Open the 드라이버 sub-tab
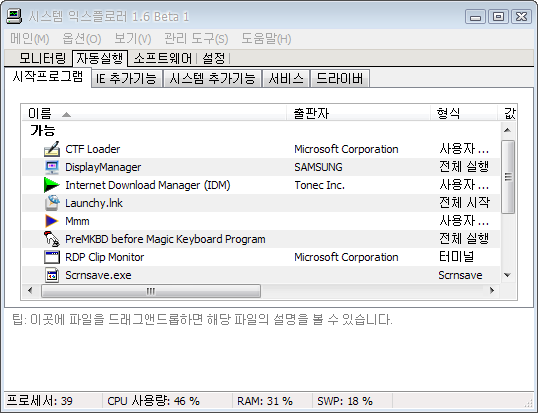Image resolution: width=538 pixels, height=413 pixels. (x=339, y=78)
